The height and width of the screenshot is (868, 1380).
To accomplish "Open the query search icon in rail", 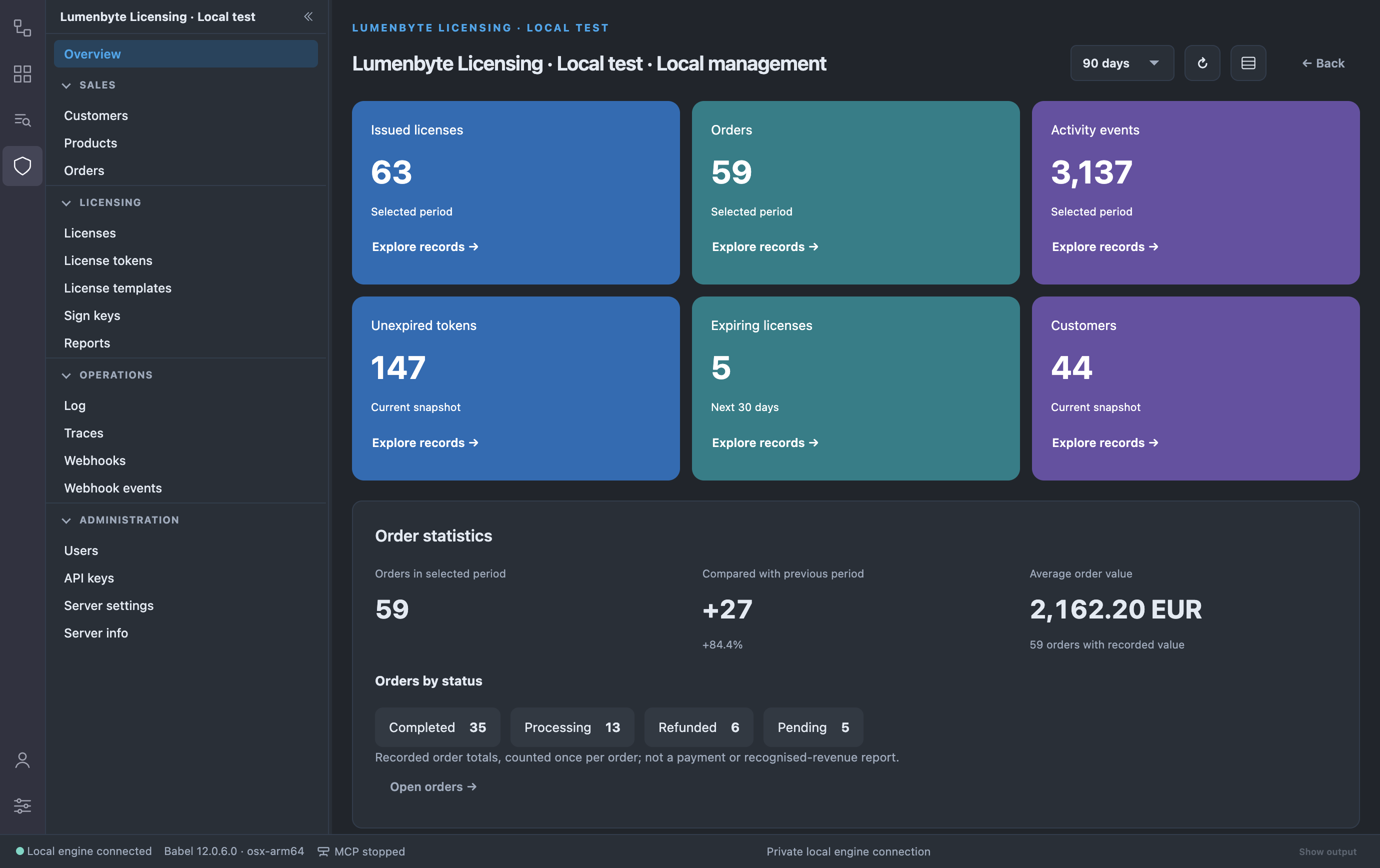I will [x=22, y=119].
